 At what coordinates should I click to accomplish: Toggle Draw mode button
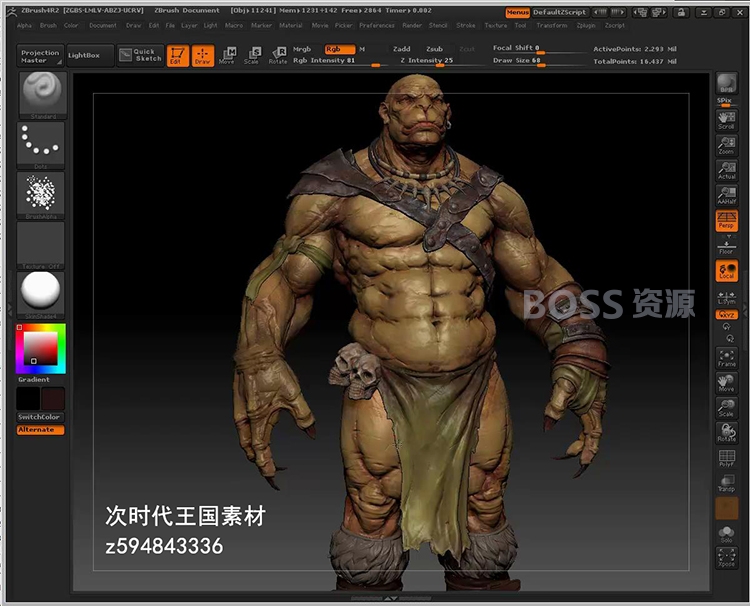tap(203, 55)
